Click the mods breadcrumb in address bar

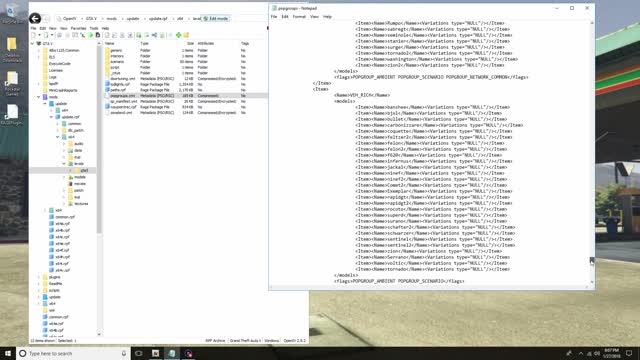point(111,19)
